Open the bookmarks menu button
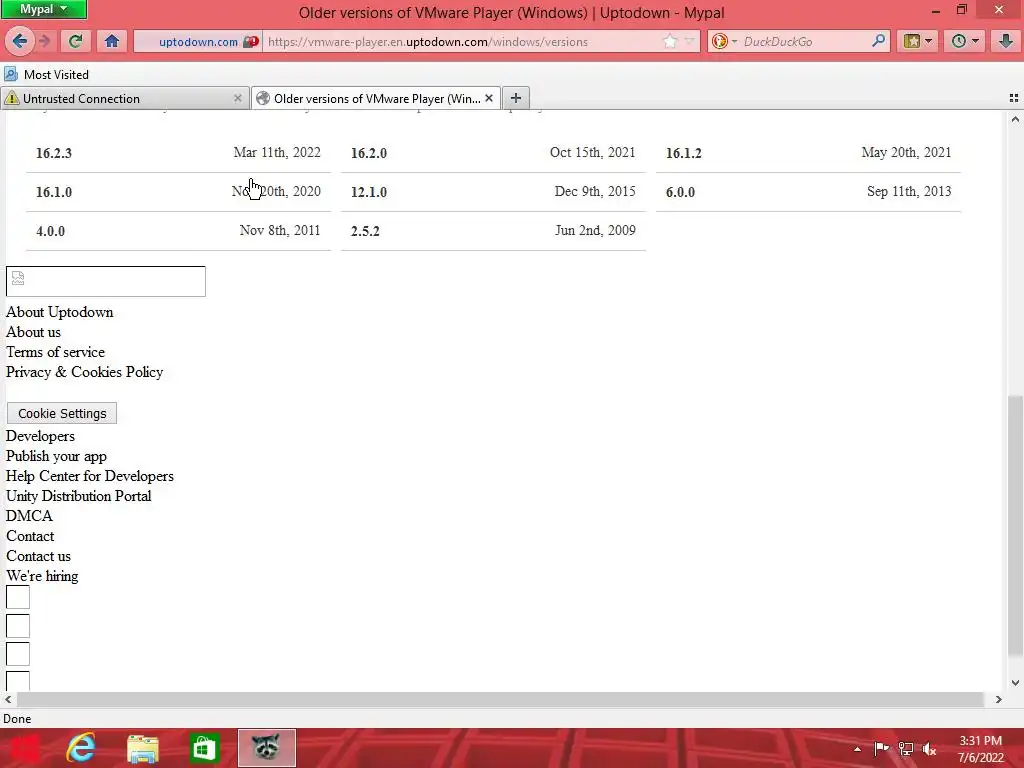This screenshot has width=1024, height=768. click(x=918, y=41)
